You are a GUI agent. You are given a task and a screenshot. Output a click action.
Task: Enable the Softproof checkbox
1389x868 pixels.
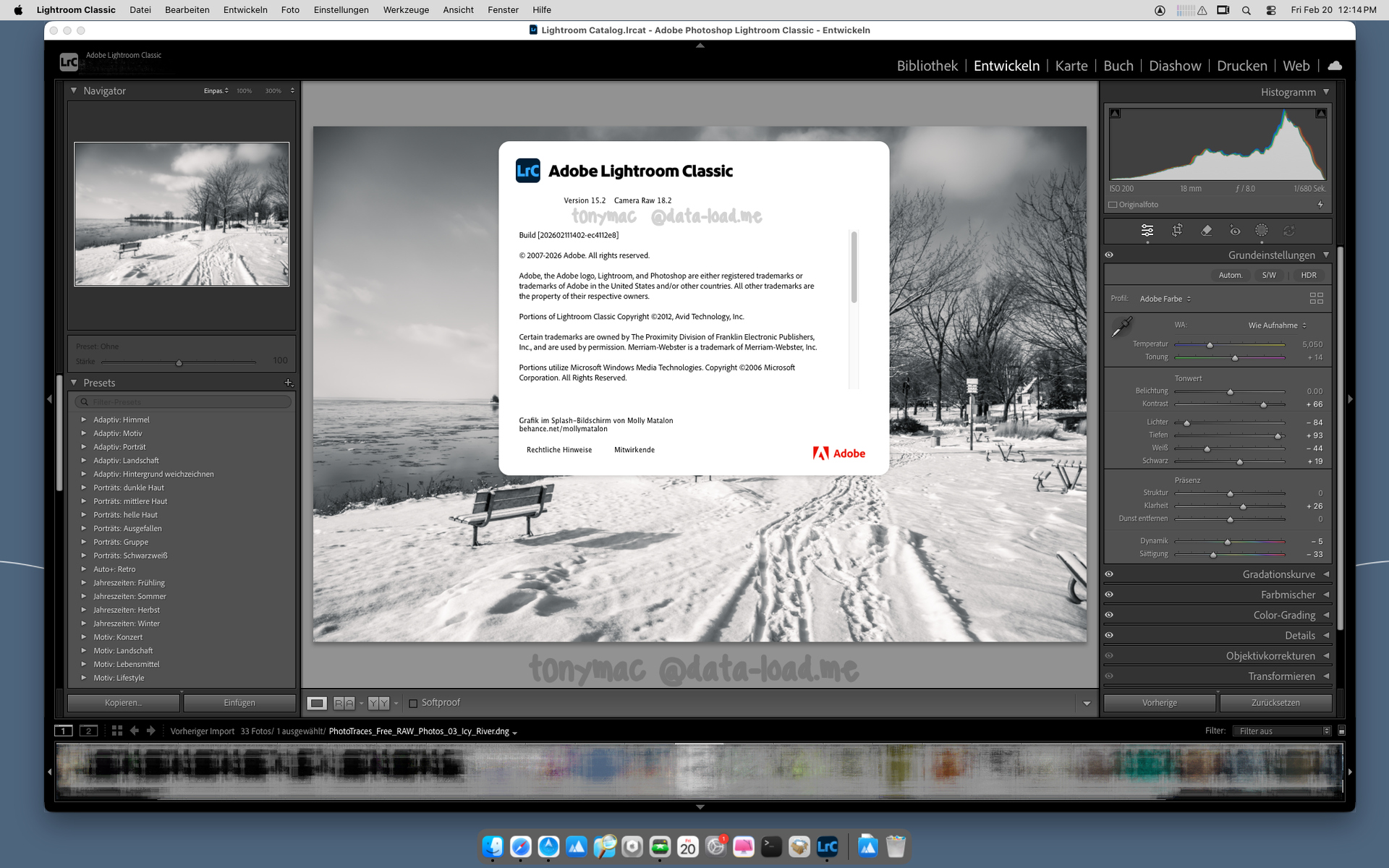(x=413, y=703)
